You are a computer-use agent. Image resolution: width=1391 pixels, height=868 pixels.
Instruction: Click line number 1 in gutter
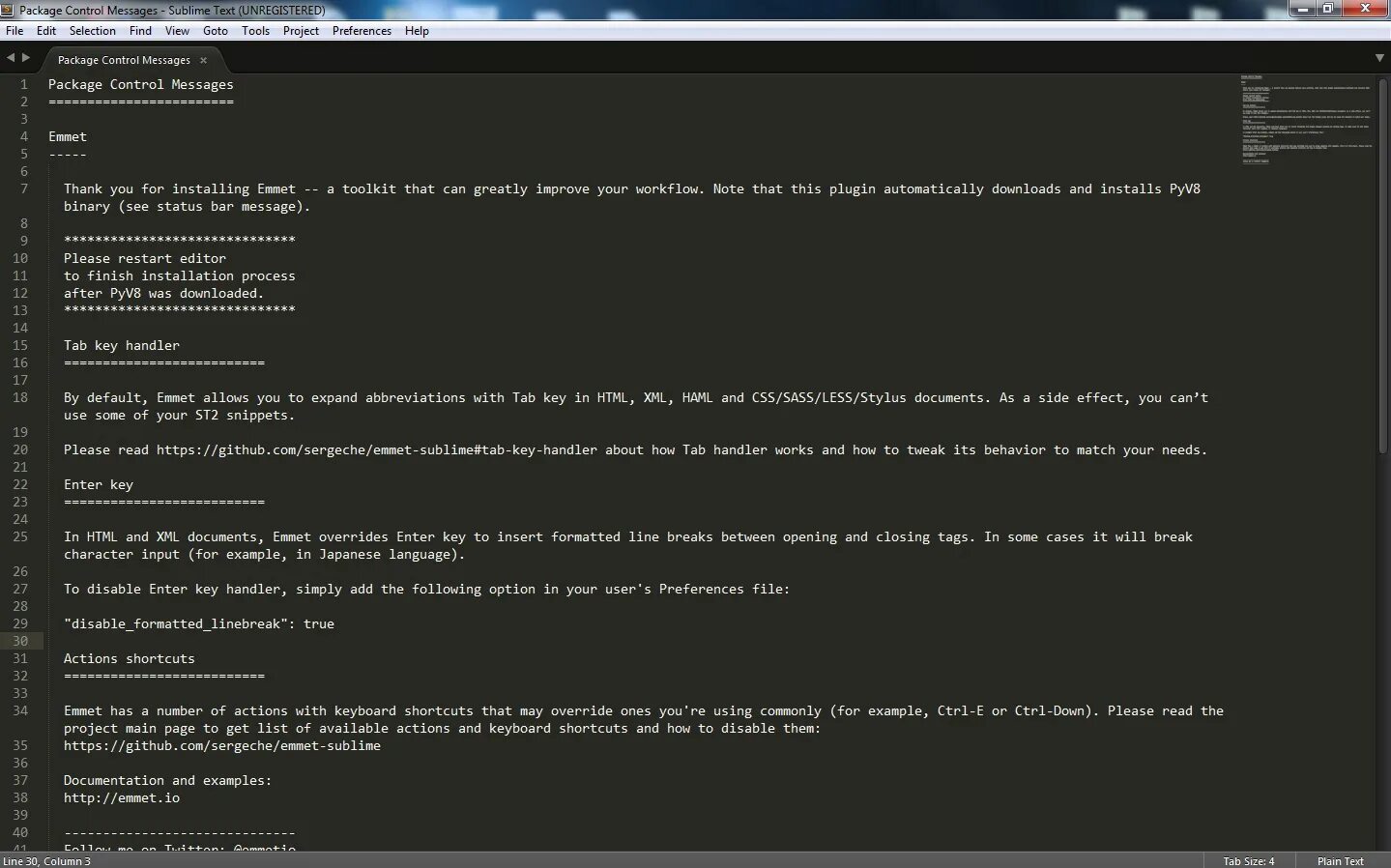click(x=24, y=84)
